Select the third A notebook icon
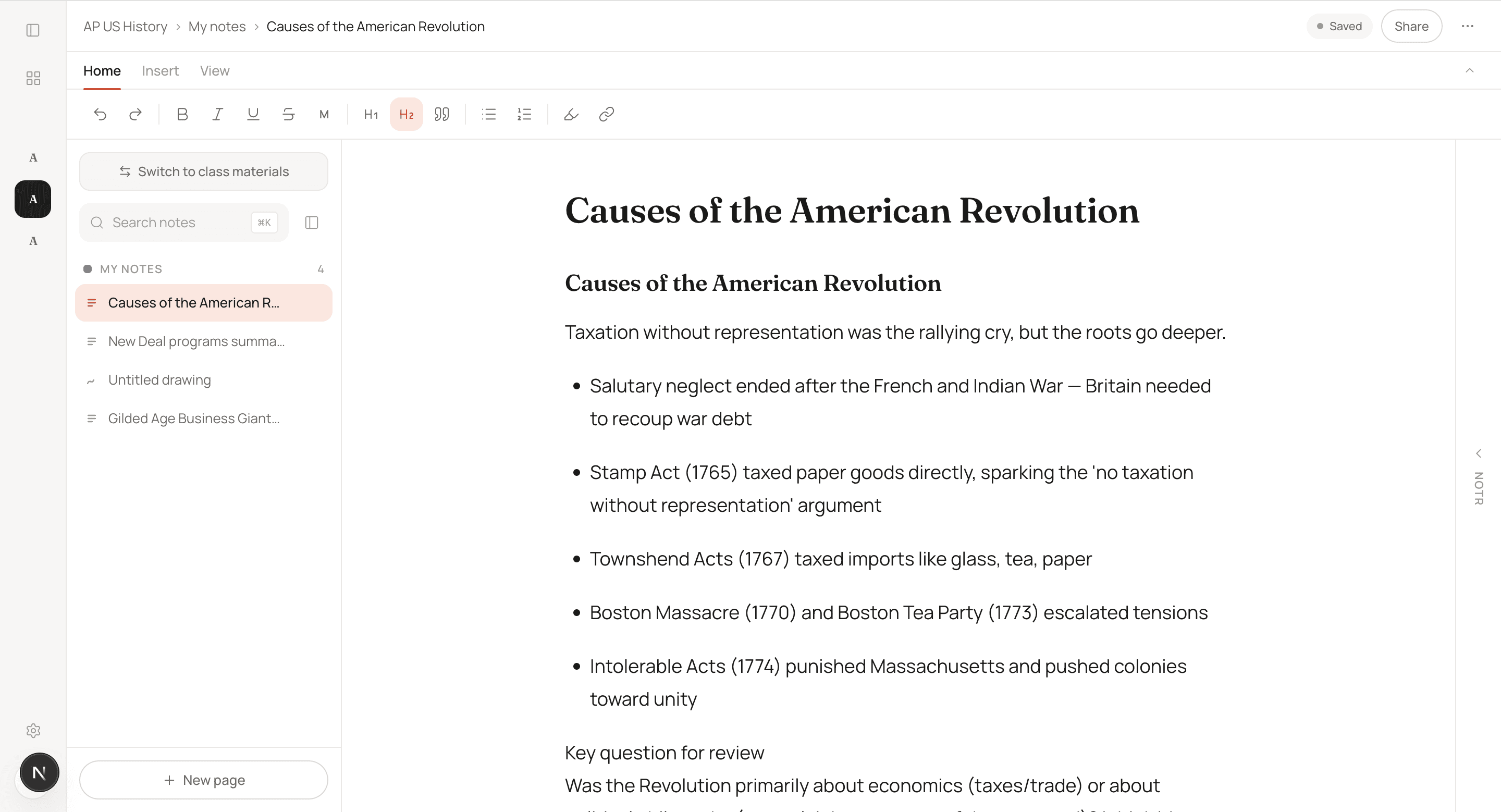The height and width of the screenshot is (812, 1501). pos(33,241)
